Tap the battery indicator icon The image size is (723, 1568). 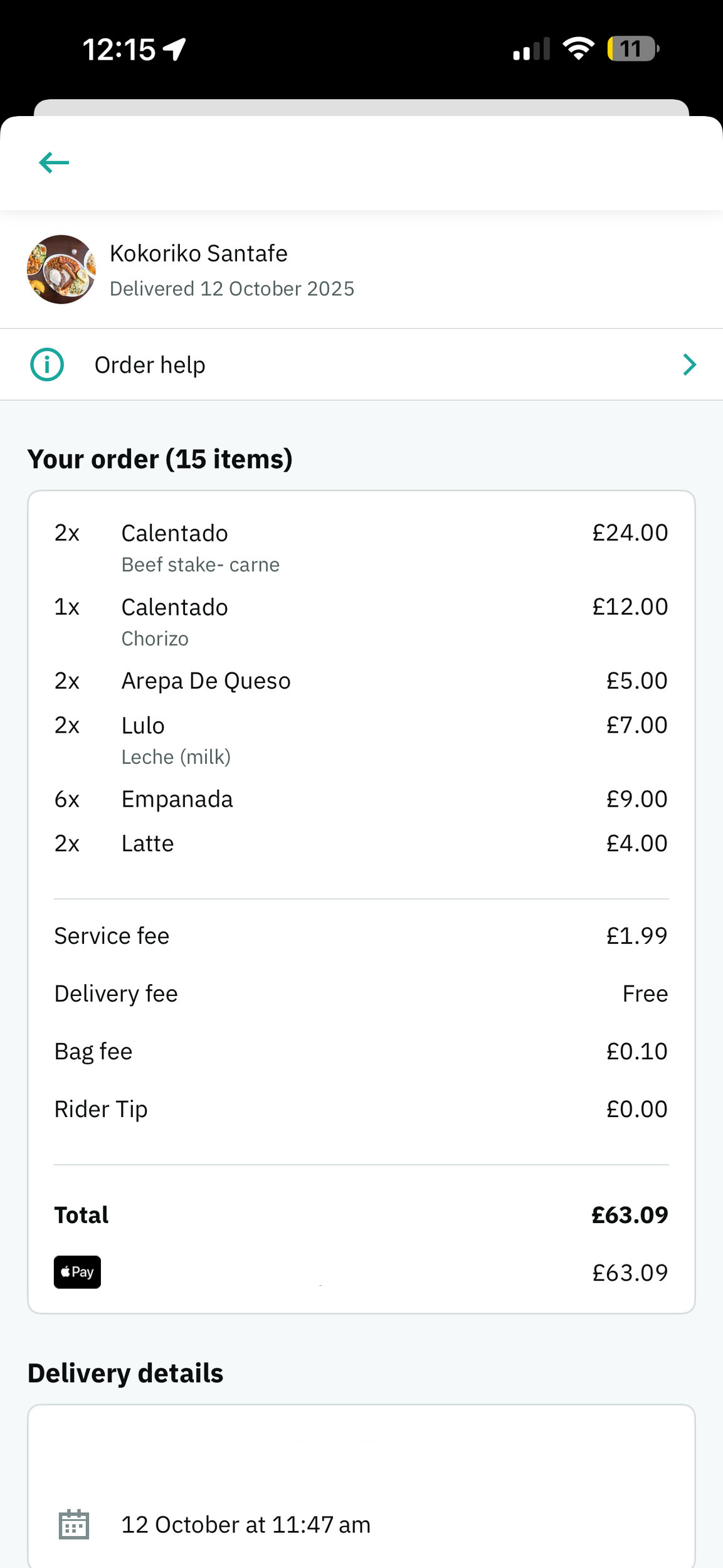click(x=632, y=49)
